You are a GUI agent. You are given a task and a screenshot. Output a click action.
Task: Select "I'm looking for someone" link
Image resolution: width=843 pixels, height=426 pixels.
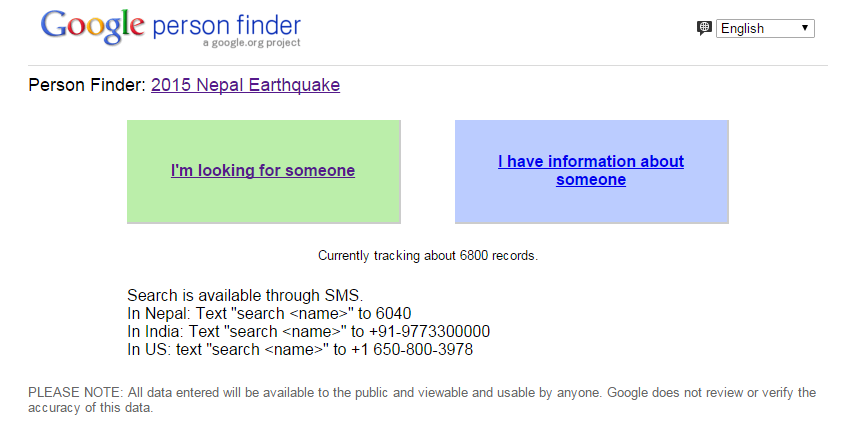(x=263, y=171)
